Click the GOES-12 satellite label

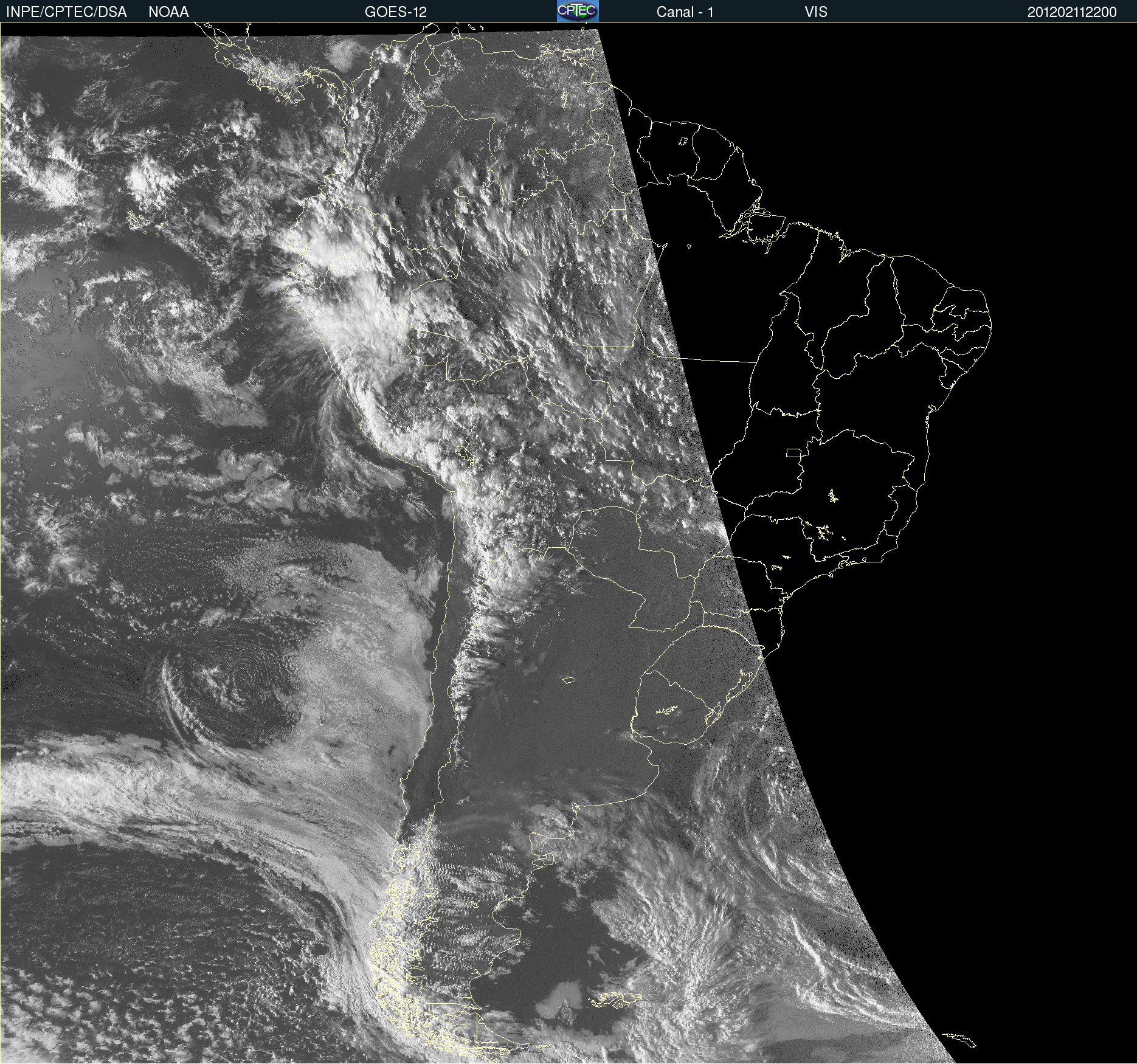(x=396, y=12)
